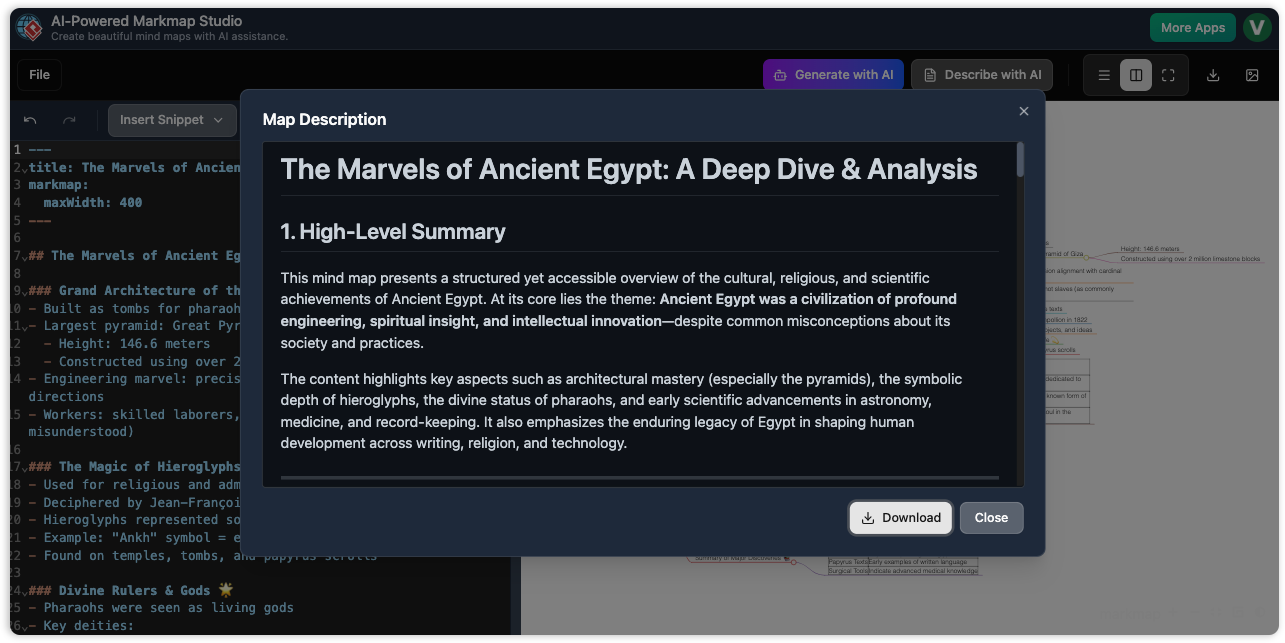
Task: Click the document icon in Describe with AI
Action: (x=930, y=75)
